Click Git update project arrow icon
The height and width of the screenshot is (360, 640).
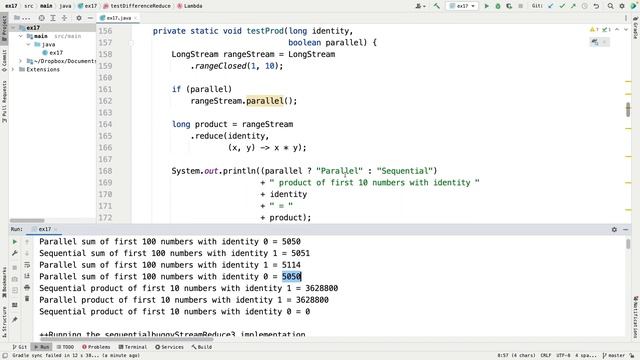tap(551, 6)
